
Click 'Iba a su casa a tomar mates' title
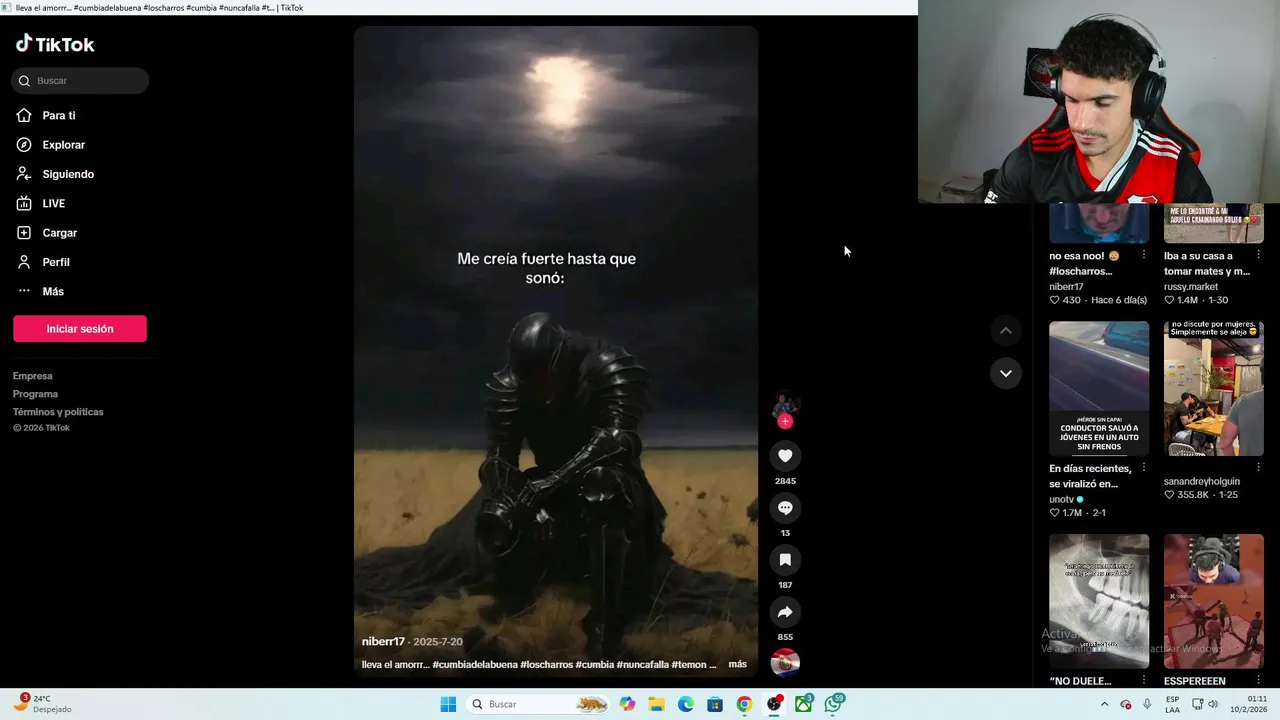[1207, 264]
